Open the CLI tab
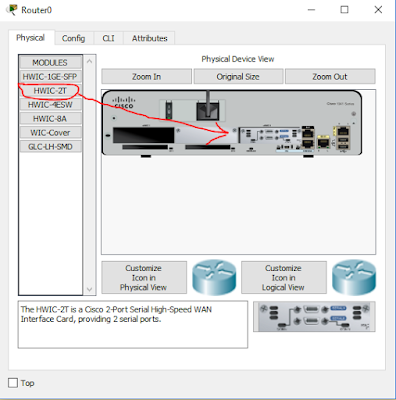Viewport: 396px width, 400px height. 108,38
